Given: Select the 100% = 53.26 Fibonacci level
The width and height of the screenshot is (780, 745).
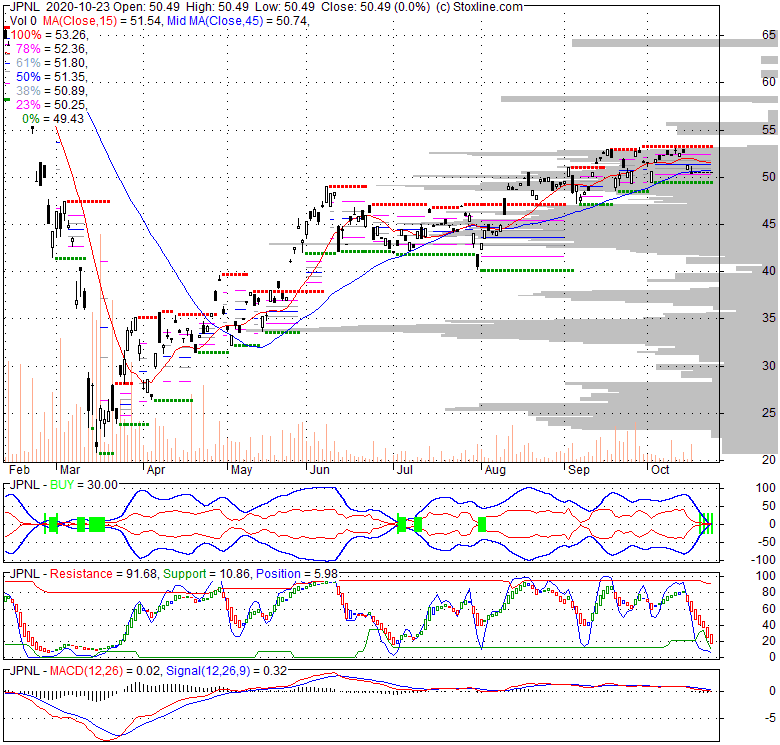Looking at the screenshot, I should click(x=49, y=35).
